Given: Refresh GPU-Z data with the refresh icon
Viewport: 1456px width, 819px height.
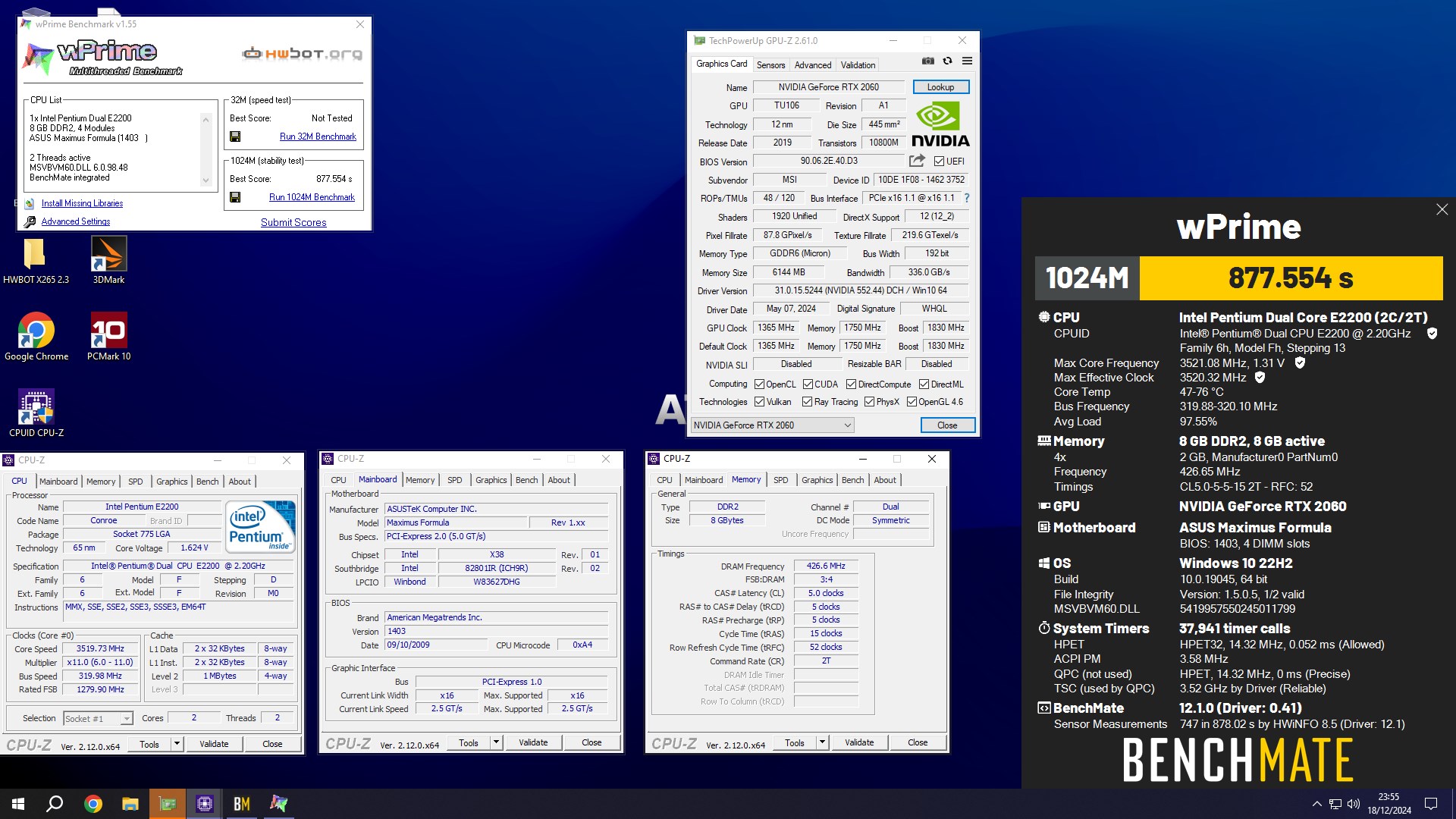Looking at the screenshot, I should 947,61.
